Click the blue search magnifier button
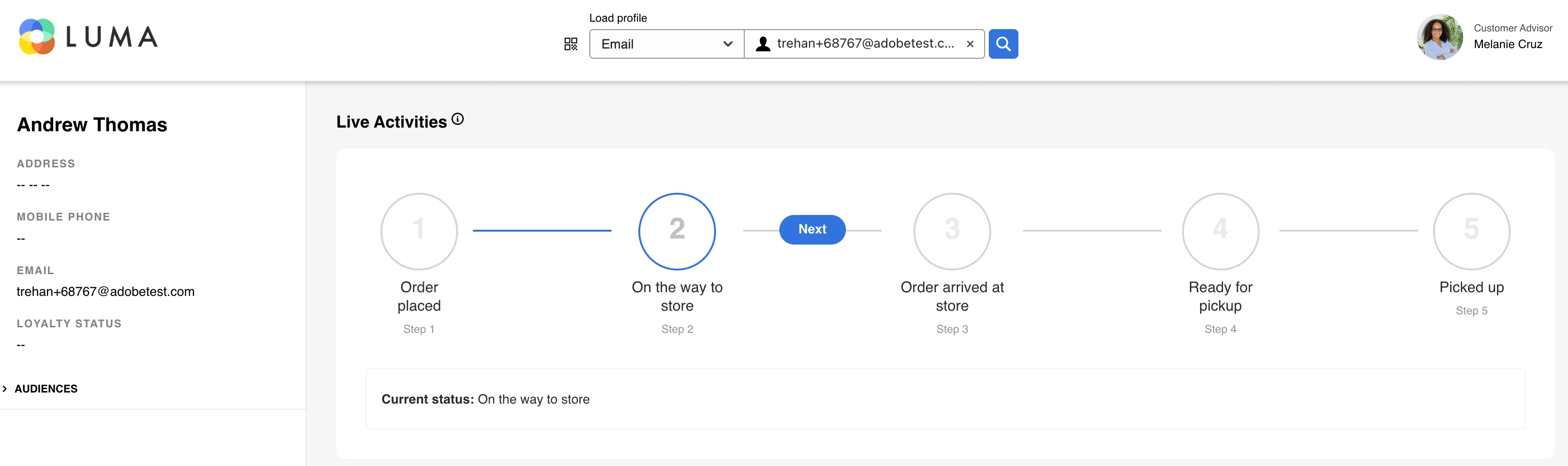The height and width of the screenshot is (466, 1568). [x=1003, y=44]
